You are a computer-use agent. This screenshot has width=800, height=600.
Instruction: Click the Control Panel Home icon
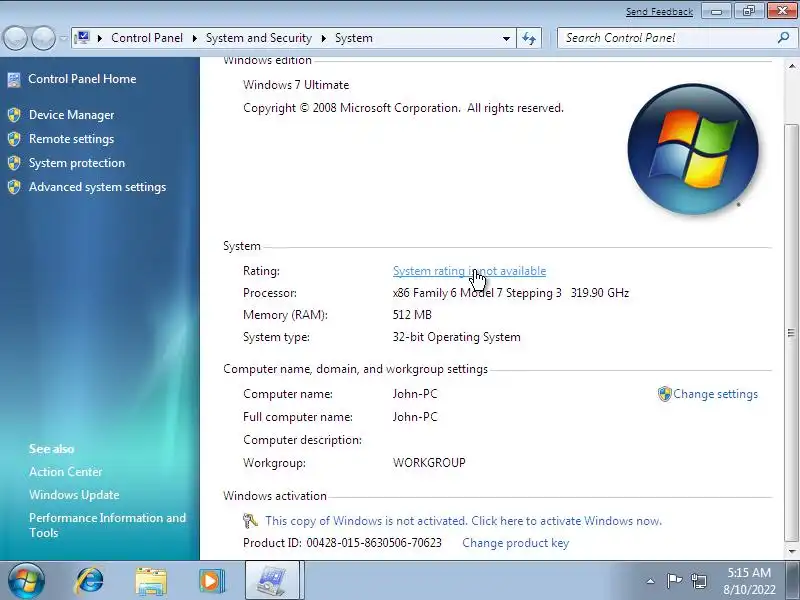[x=14, y=79]
